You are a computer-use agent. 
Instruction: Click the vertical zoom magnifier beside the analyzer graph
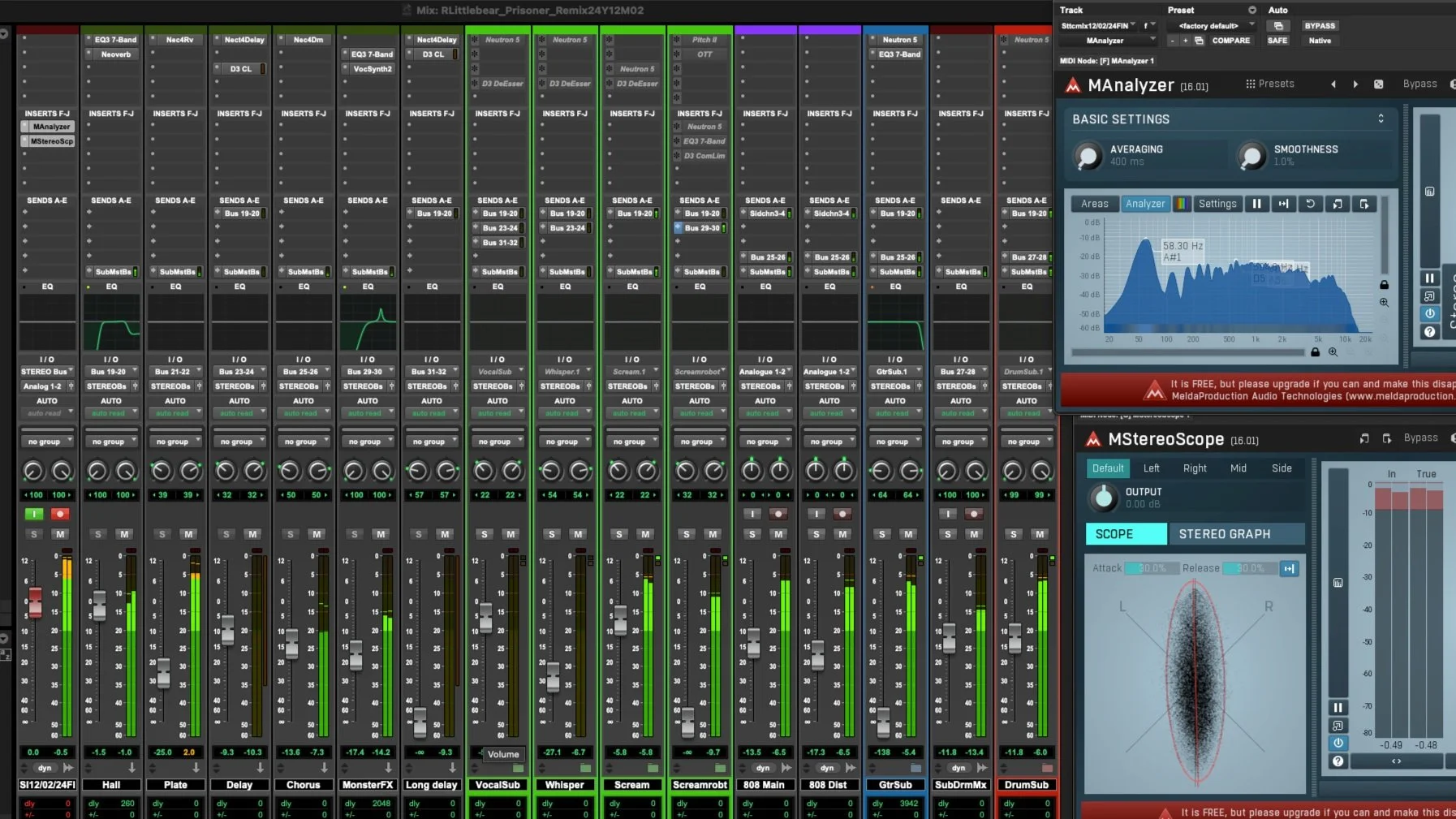coord(1384,302)
